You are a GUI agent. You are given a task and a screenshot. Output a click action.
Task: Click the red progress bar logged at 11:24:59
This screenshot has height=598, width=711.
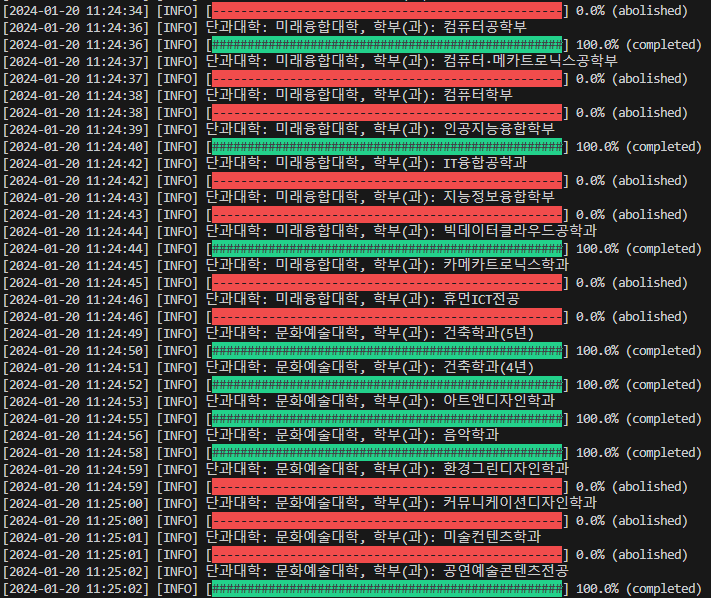coord(387,486)
